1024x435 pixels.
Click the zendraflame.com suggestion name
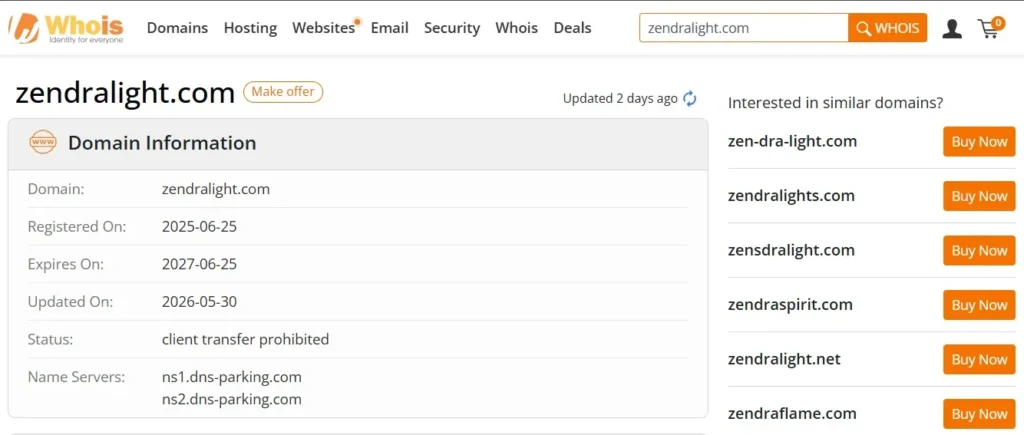(792, 413)
